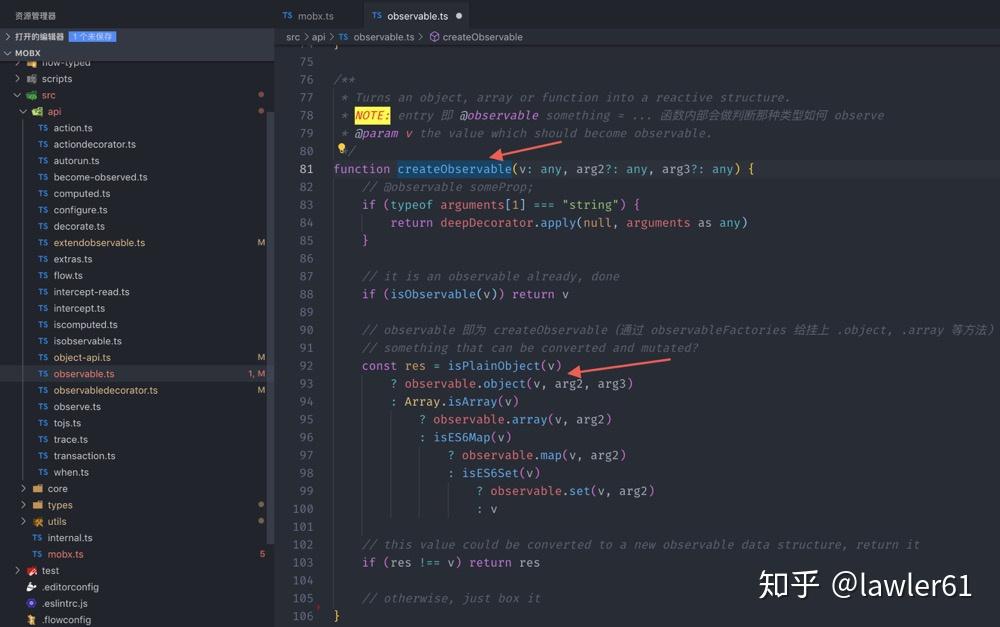Select src in the breadcrumb

click(293, 37)
